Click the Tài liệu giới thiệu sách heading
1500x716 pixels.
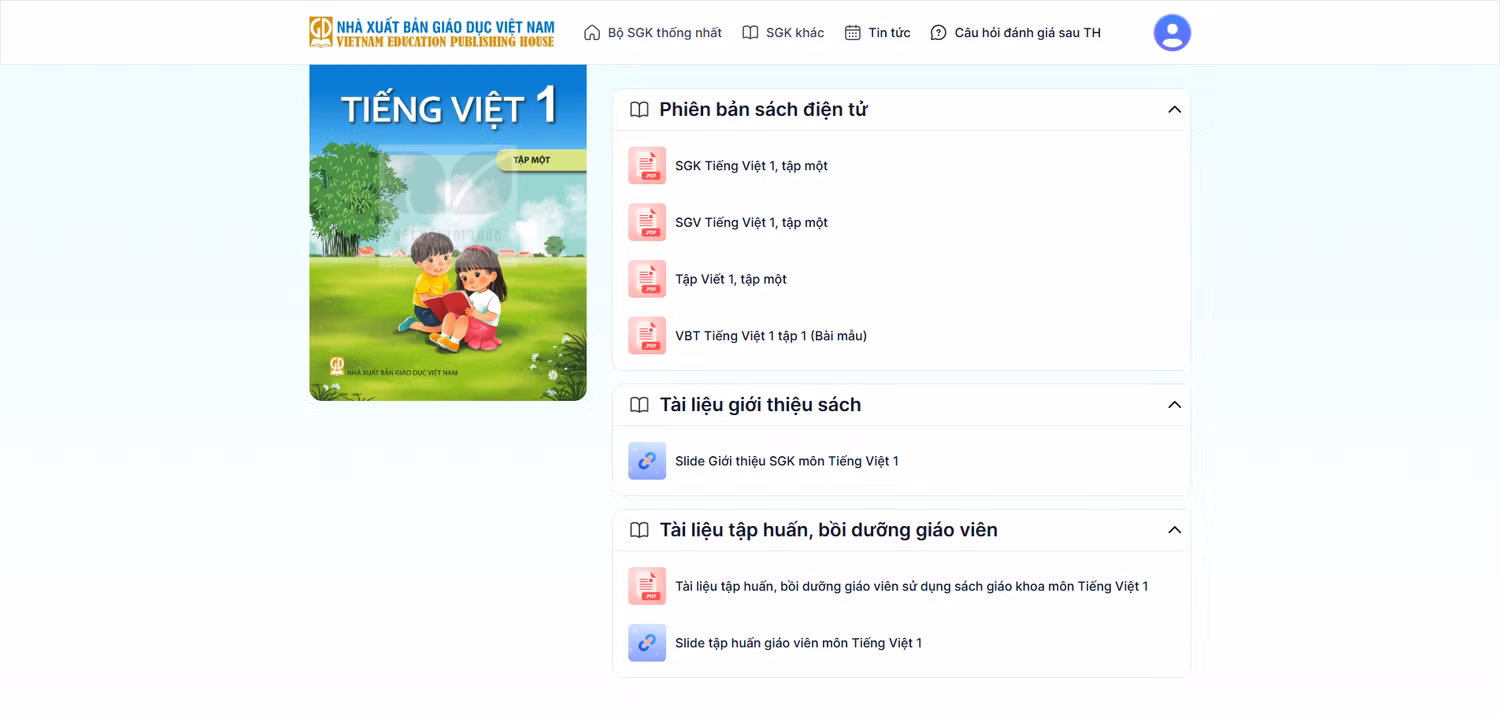pyautogui.click(x=760, y=405)
